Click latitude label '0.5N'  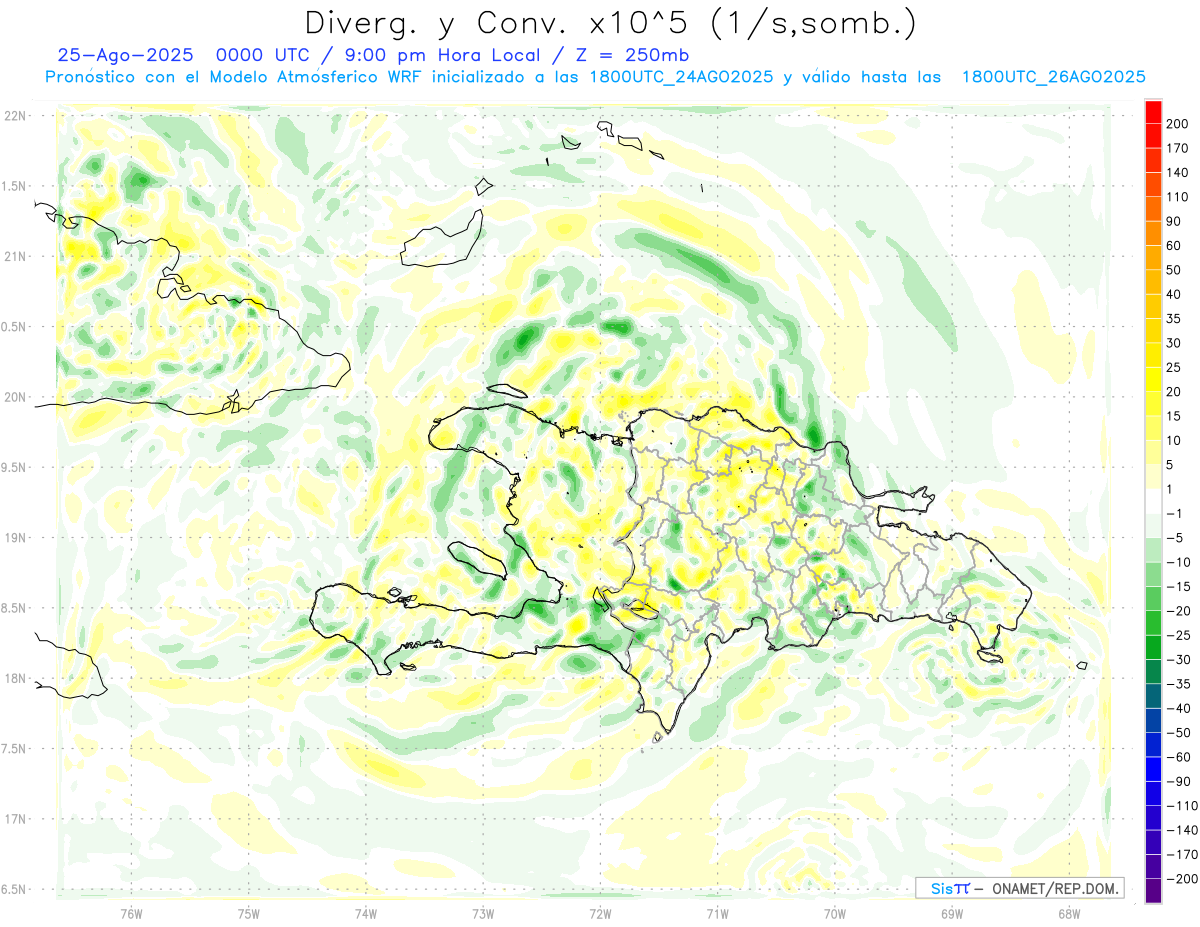(x=14, y=327)
